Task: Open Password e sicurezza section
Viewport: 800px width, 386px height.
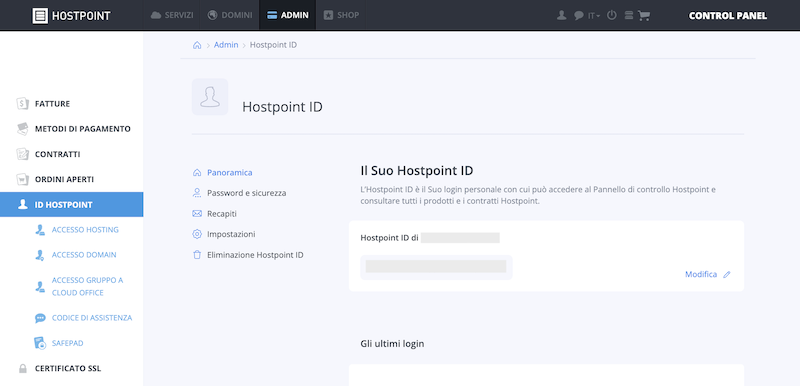Action: tap(246, 193)
